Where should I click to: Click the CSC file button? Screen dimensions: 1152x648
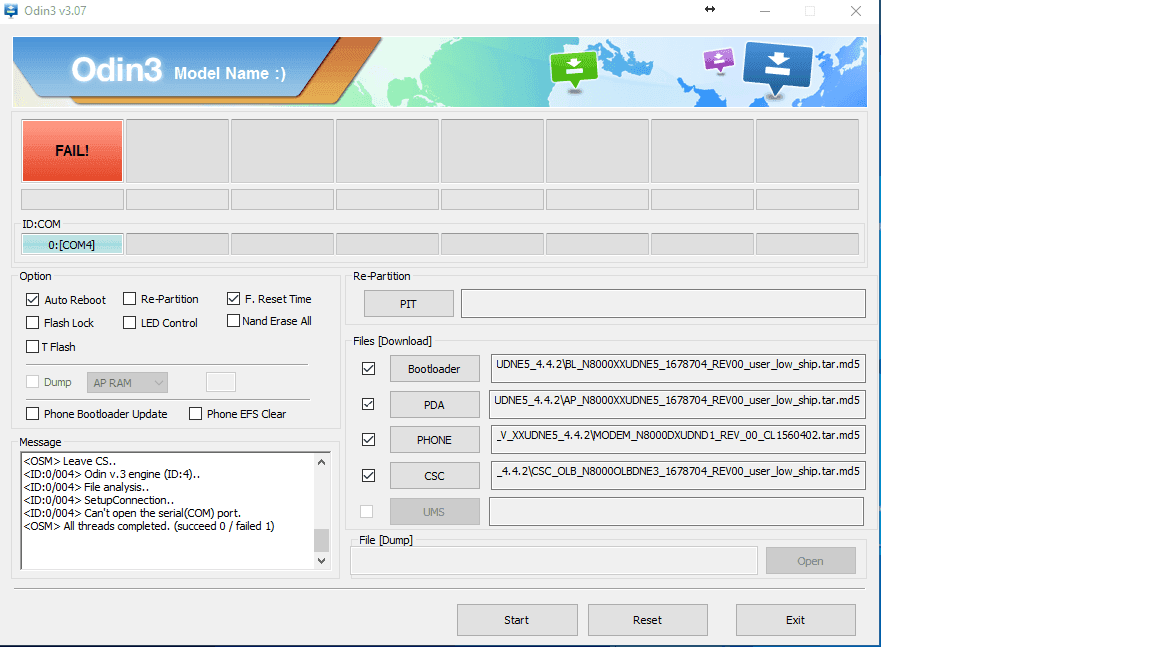pyautogui.click(x=434, y=476)
